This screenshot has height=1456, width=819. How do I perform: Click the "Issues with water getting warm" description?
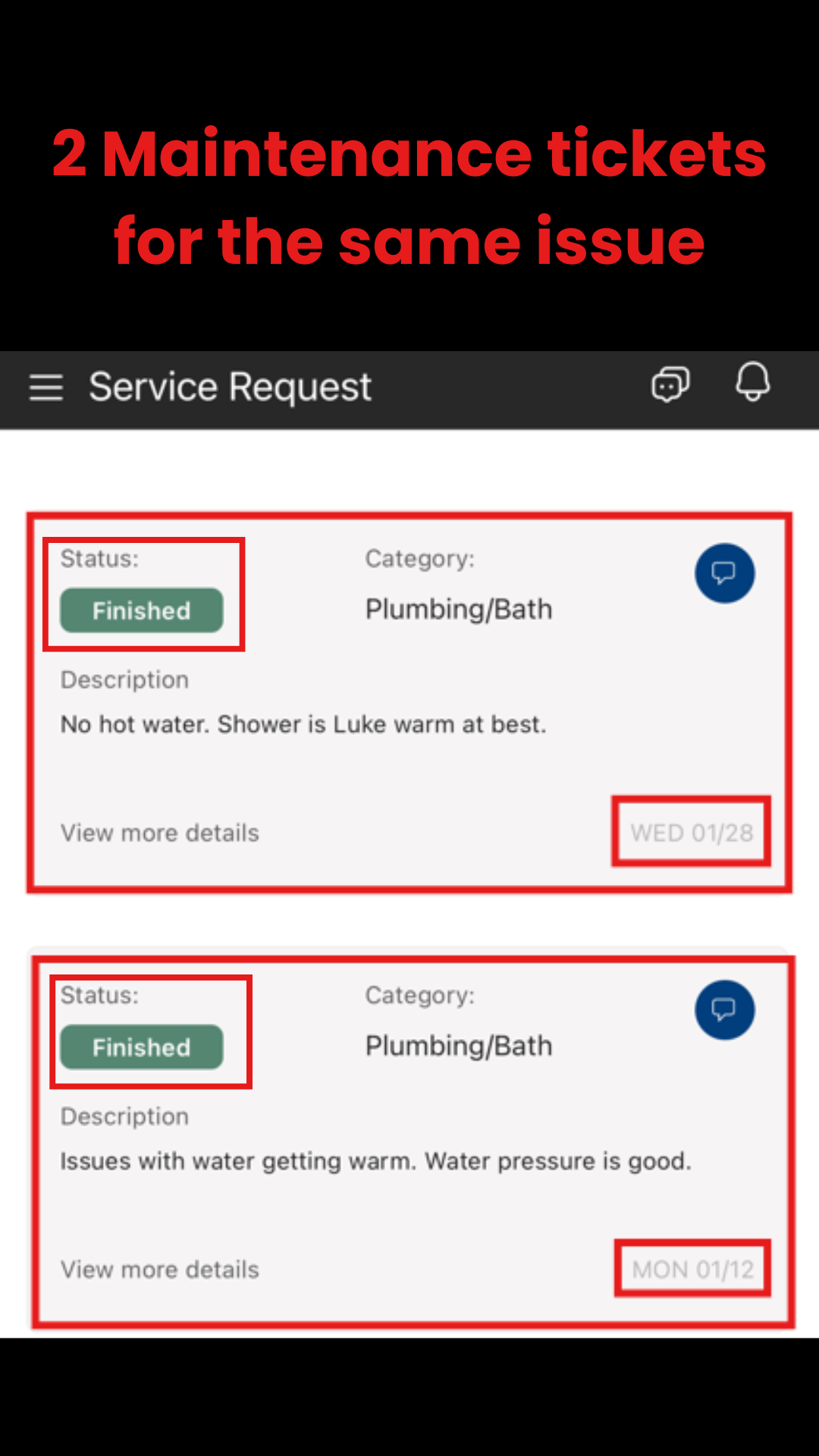(375, 1161)
